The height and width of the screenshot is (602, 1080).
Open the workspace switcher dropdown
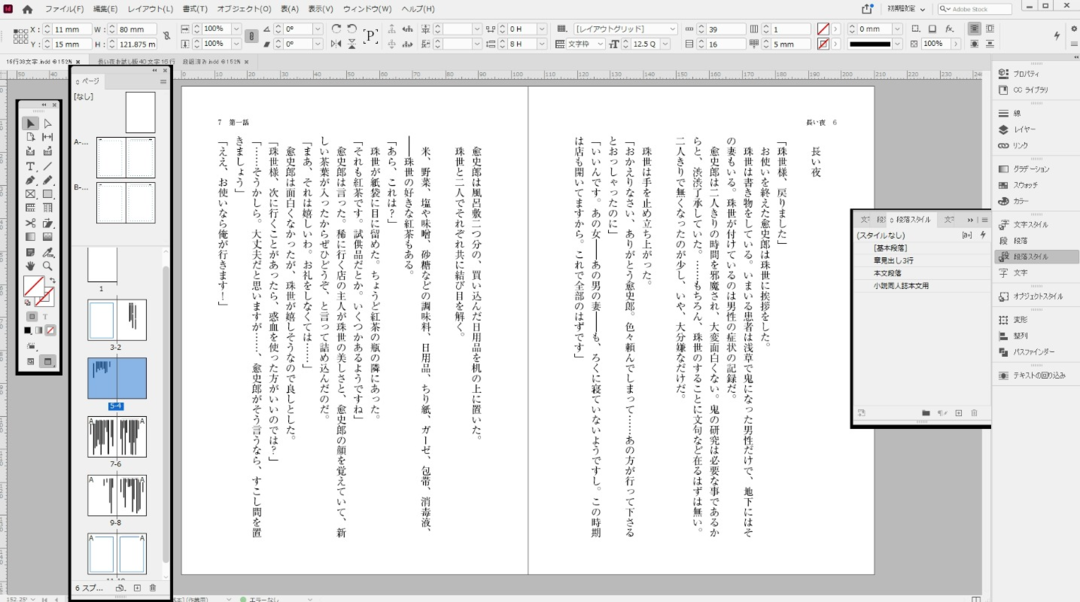pyautogui.click(x=904, y=9)
